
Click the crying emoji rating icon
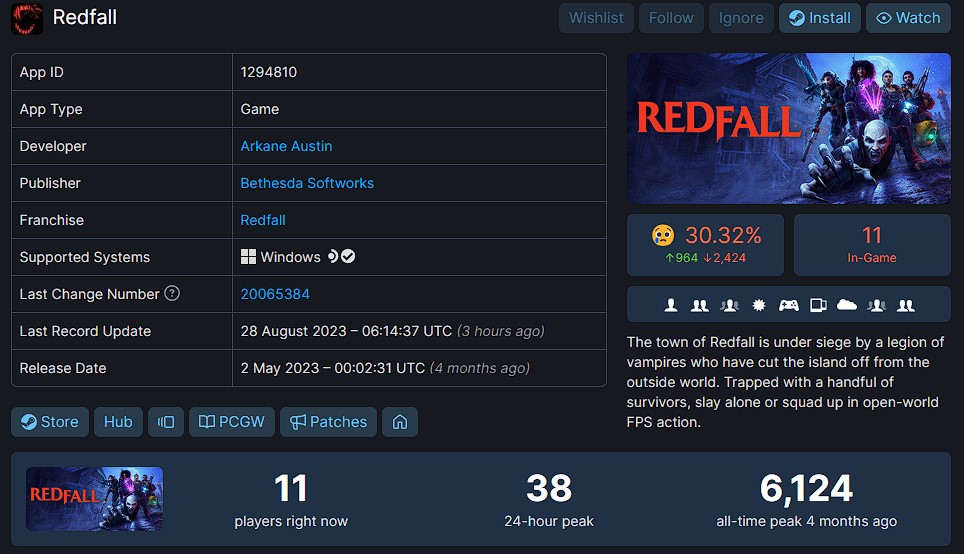(663, 235)
